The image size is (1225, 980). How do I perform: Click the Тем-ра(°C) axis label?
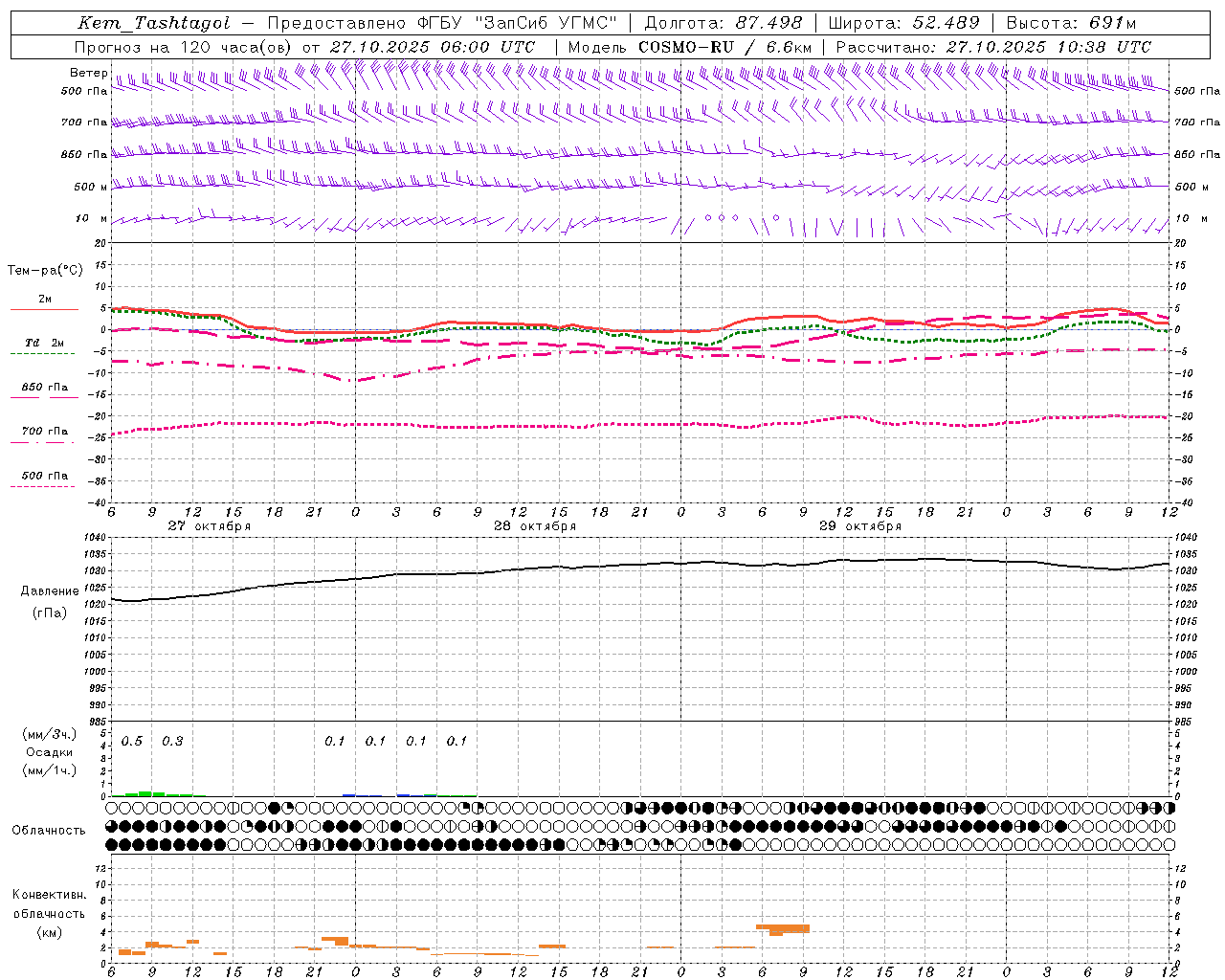point(45,271)
